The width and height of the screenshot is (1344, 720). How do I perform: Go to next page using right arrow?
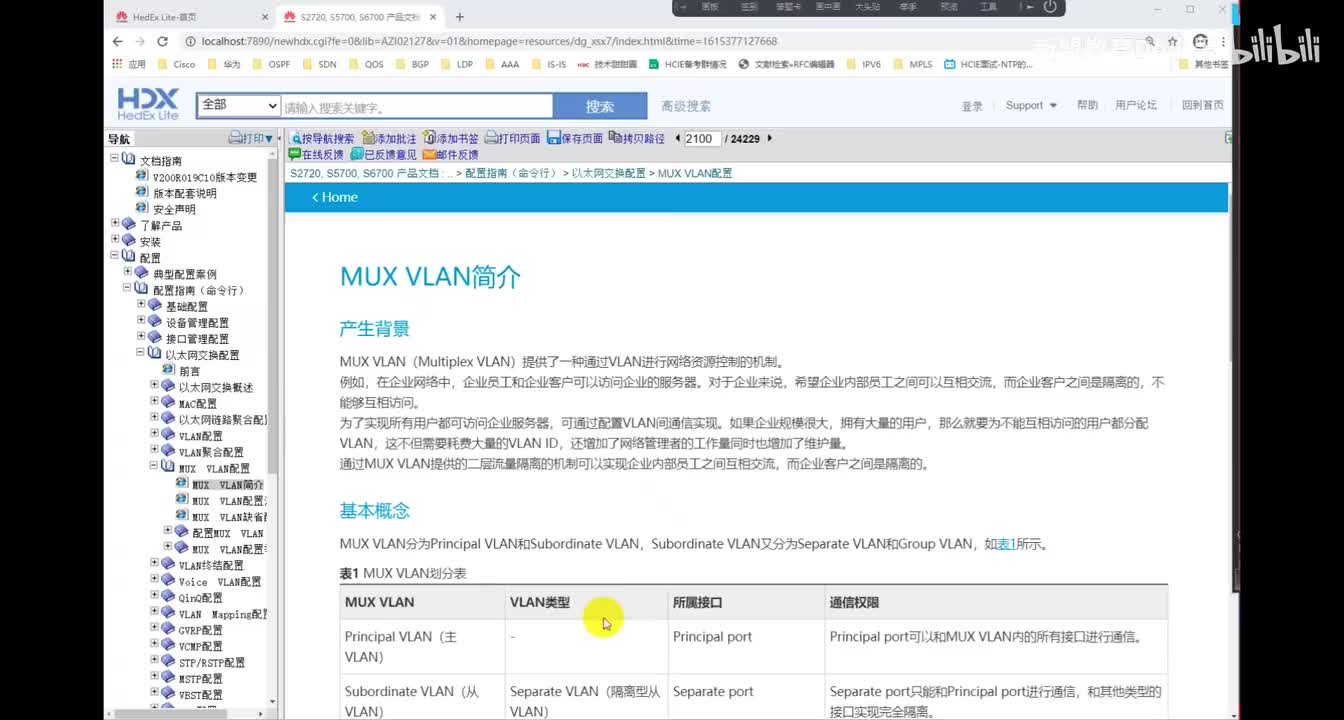(769, 139)
